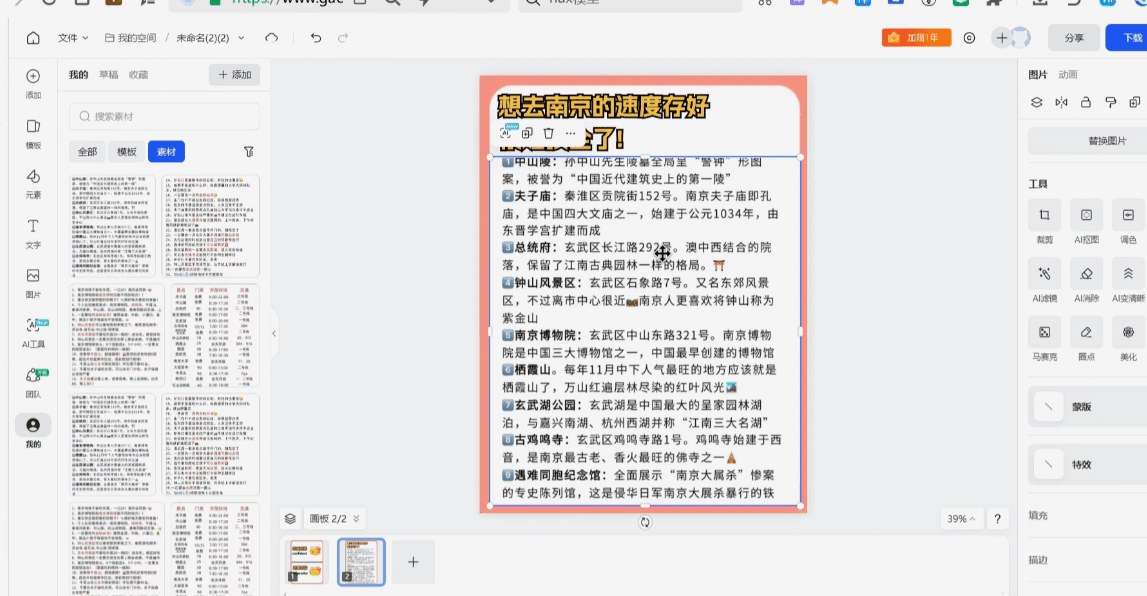1147x596 pixels.
Task: Collapse the left panel with the arrow handle
Action: click(x=274, y=333)
